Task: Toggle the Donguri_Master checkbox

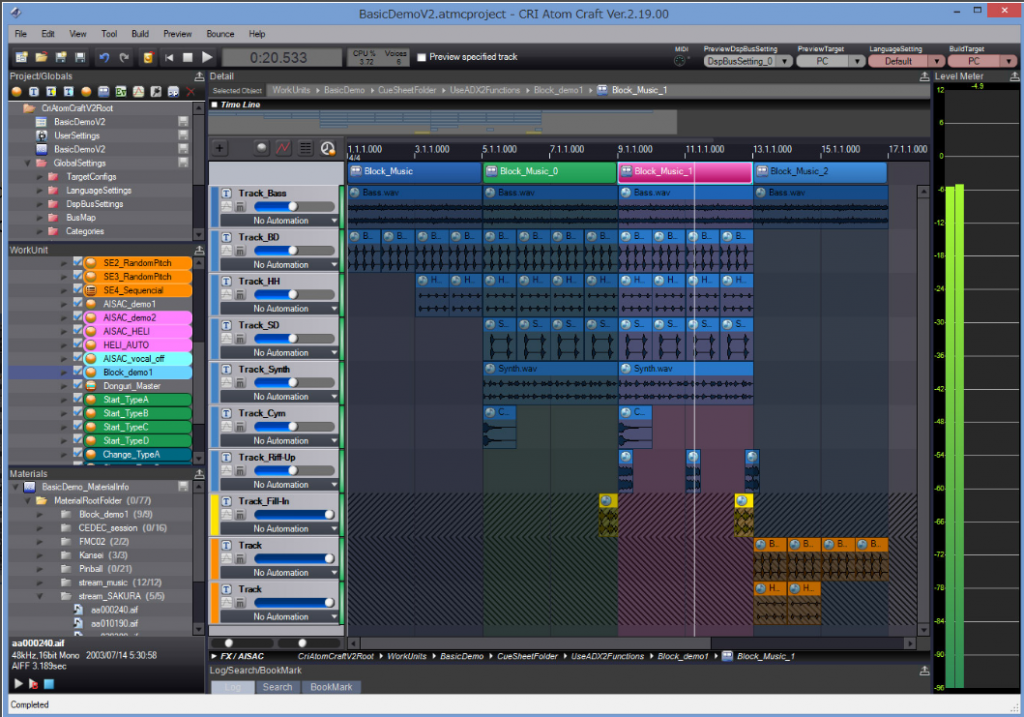Action: pyautogui.click(x=78, y=386)
